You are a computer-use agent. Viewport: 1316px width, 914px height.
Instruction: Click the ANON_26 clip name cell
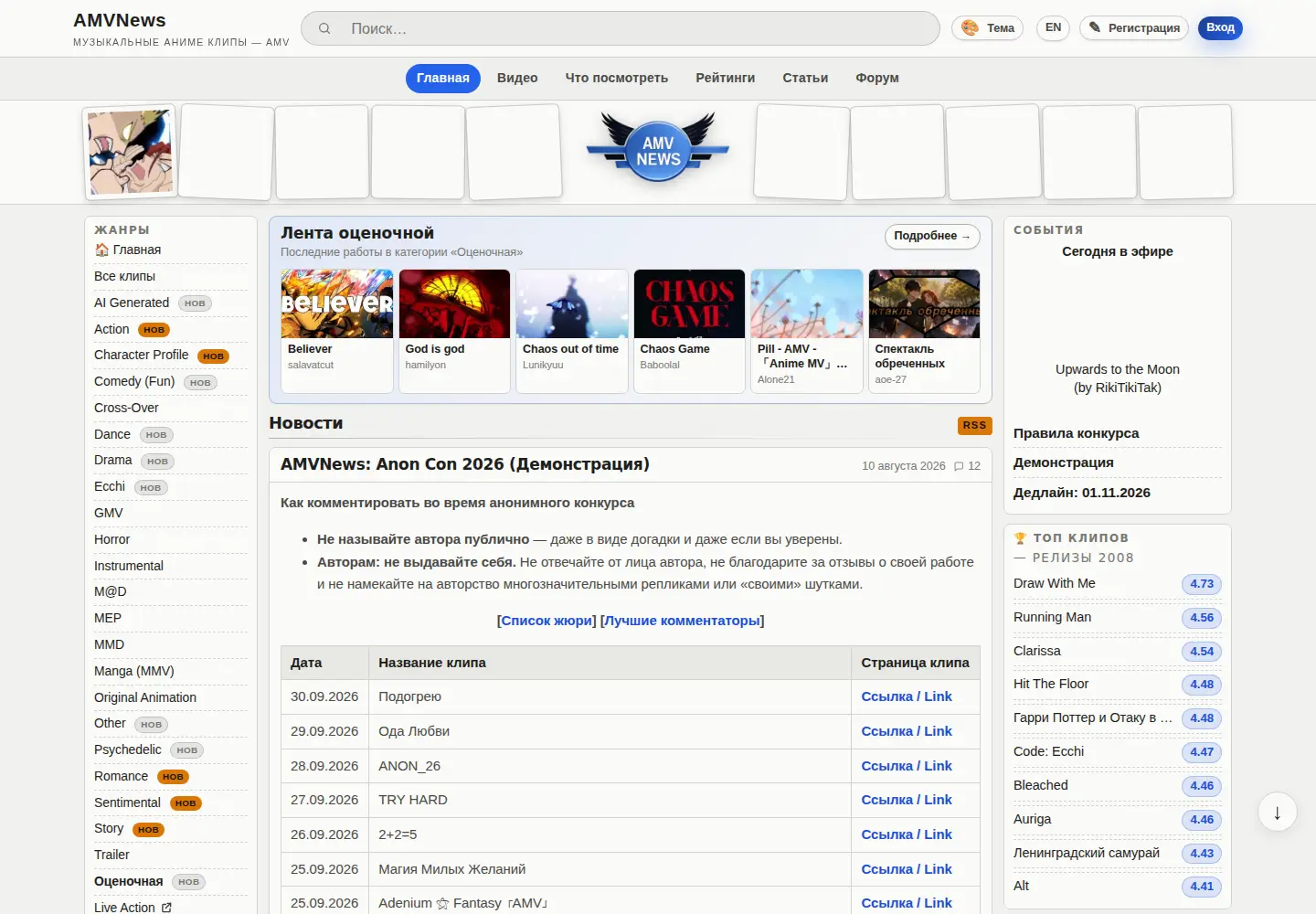click(610, 766)
